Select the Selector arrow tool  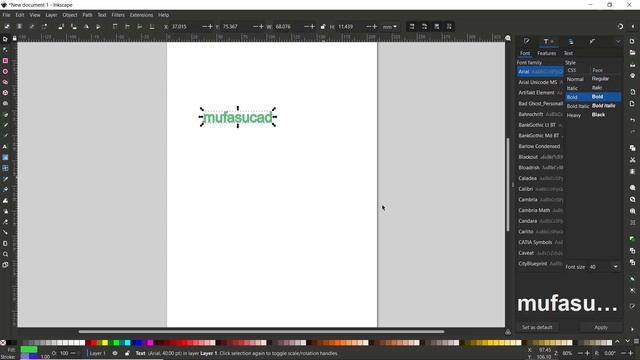click(5, 39)
